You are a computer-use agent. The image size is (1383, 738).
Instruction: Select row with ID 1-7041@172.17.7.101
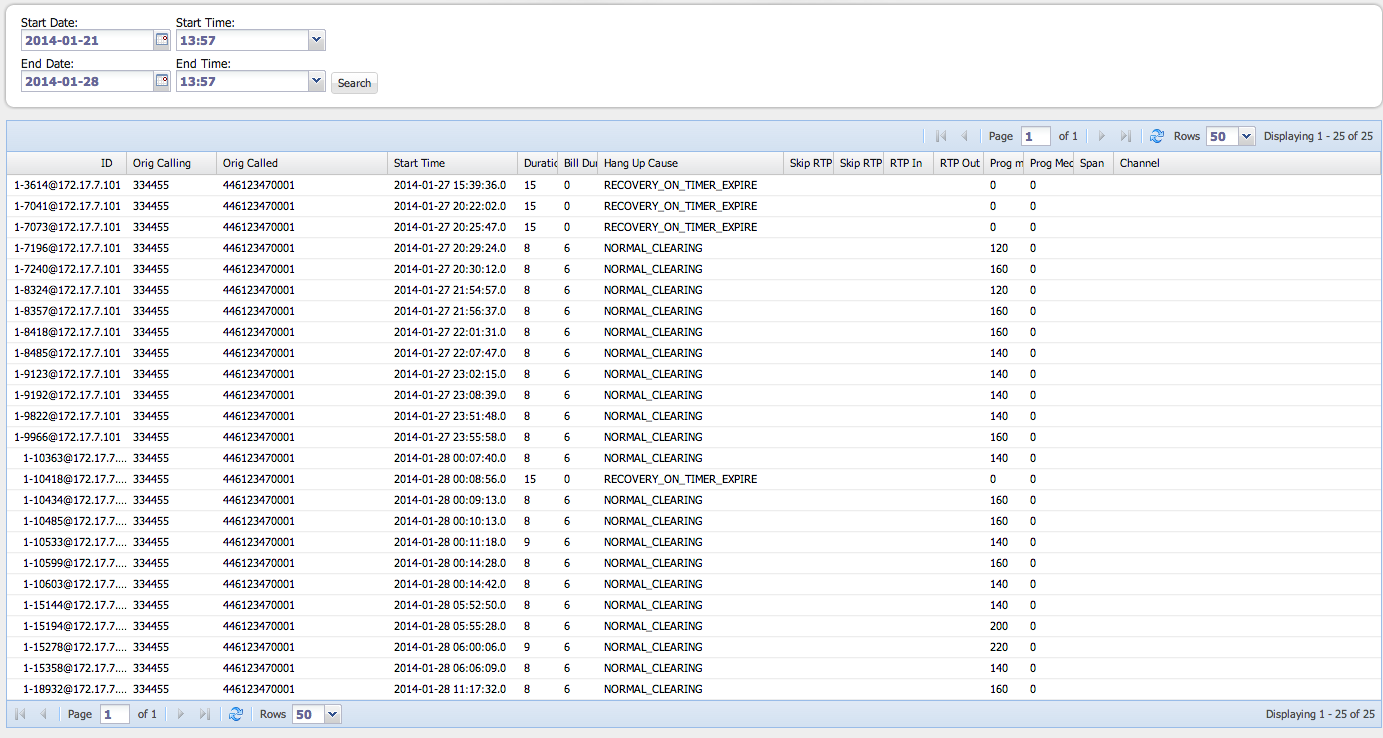[693, 206]
